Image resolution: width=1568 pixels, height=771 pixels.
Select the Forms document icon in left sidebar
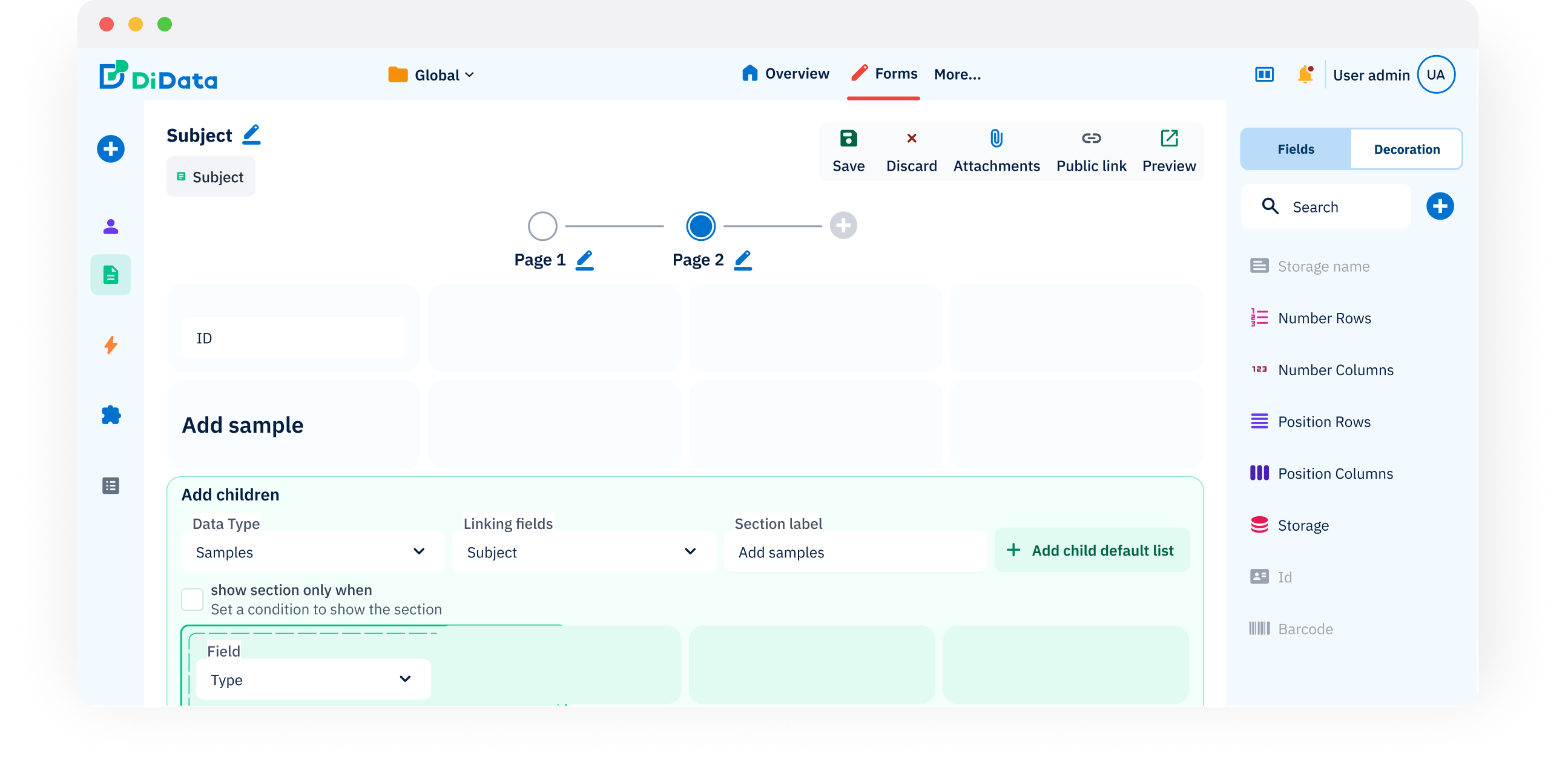(x=110, y=274)
